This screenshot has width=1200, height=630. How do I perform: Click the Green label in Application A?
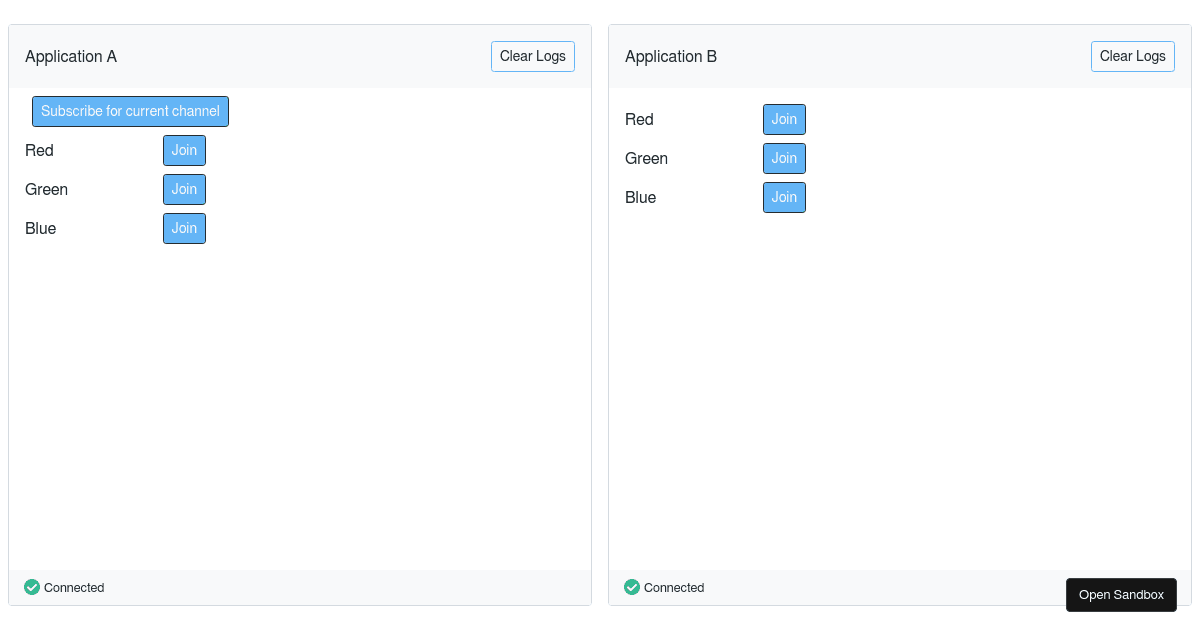click(46, 189)
